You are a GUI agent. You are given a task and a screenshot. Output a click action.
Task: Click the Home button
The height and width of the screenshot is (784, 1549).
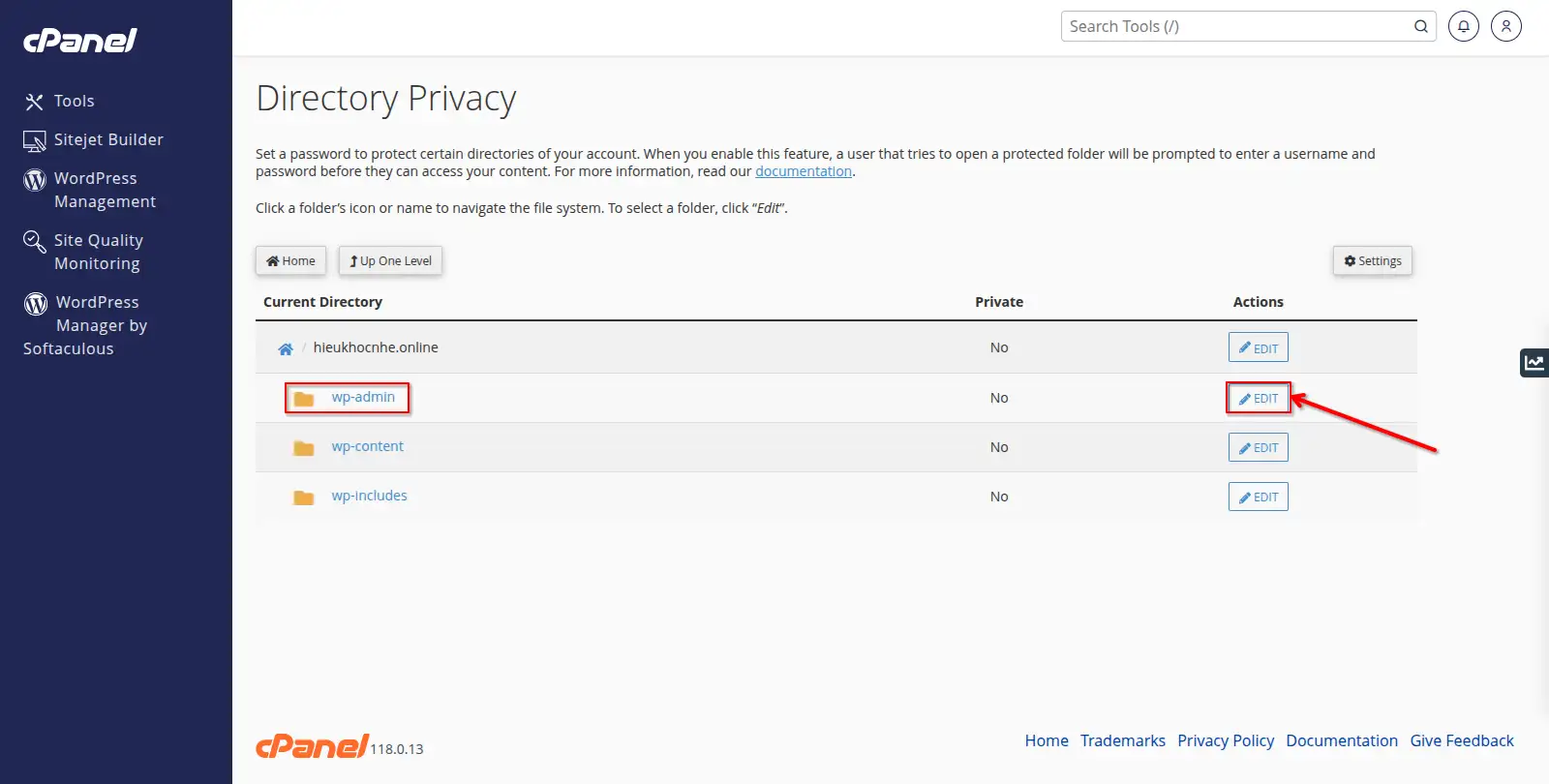coord(290,260)
